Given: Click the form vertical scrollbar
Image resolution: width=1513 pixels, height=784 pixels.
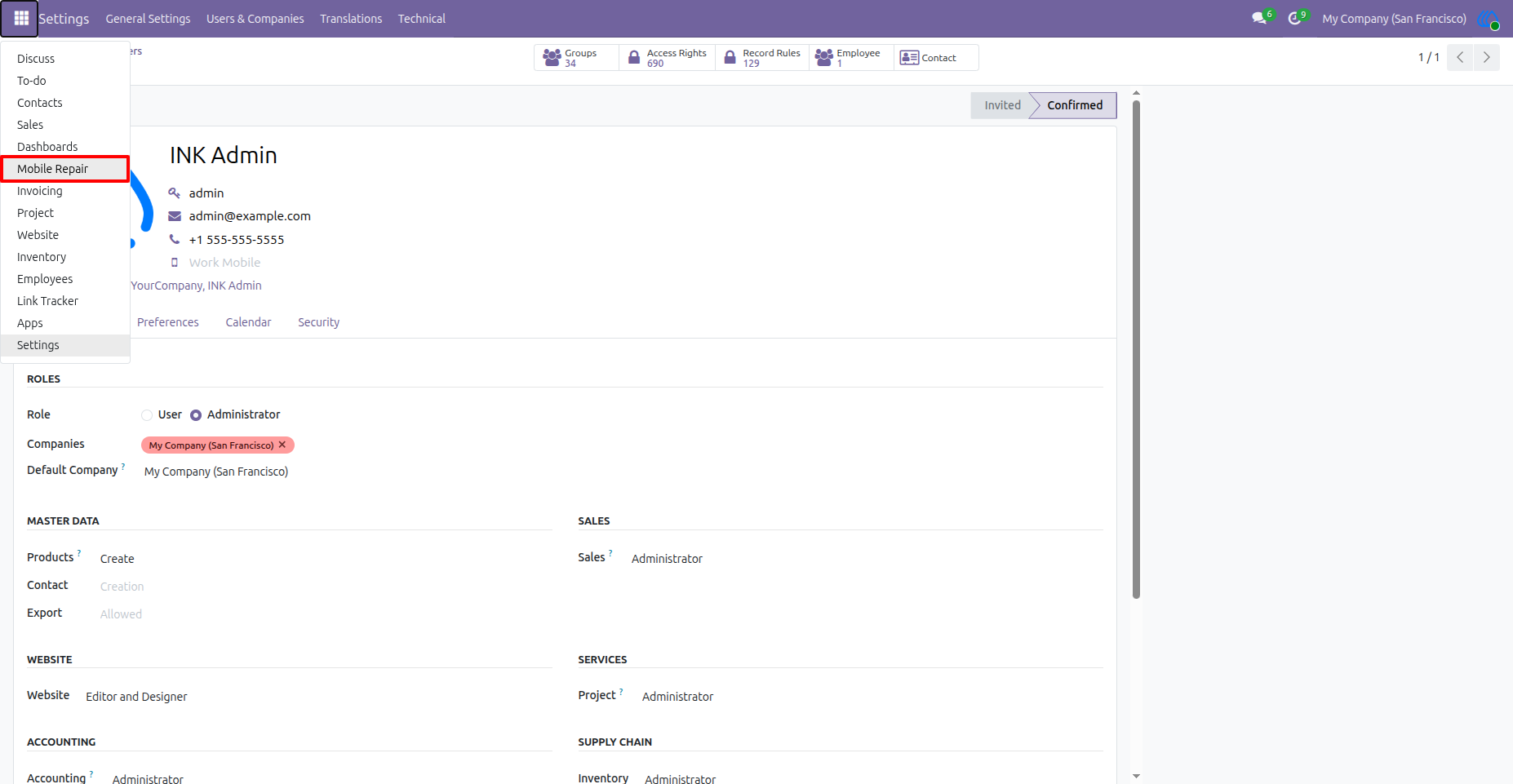Looking at the screenshot, I should 1136,351.
